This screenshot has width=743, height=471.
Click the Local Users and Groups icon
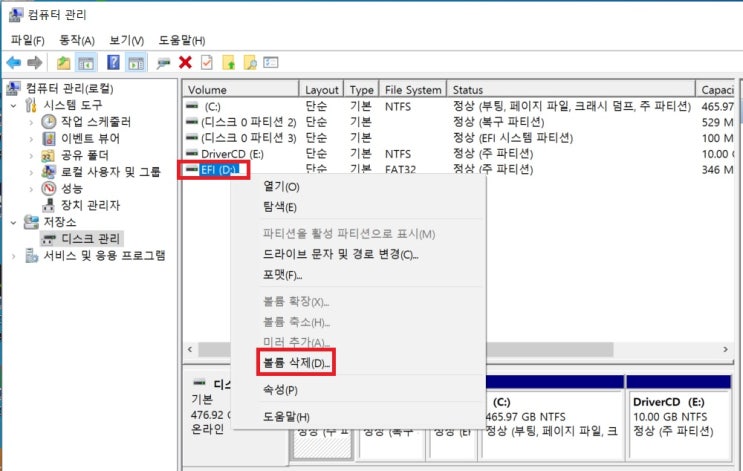(x=48, y=172)
